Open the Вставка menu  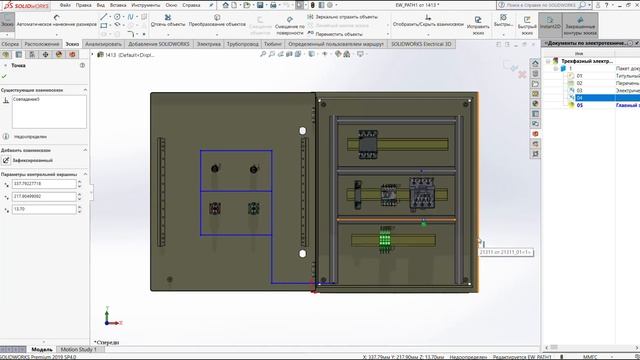118,5
